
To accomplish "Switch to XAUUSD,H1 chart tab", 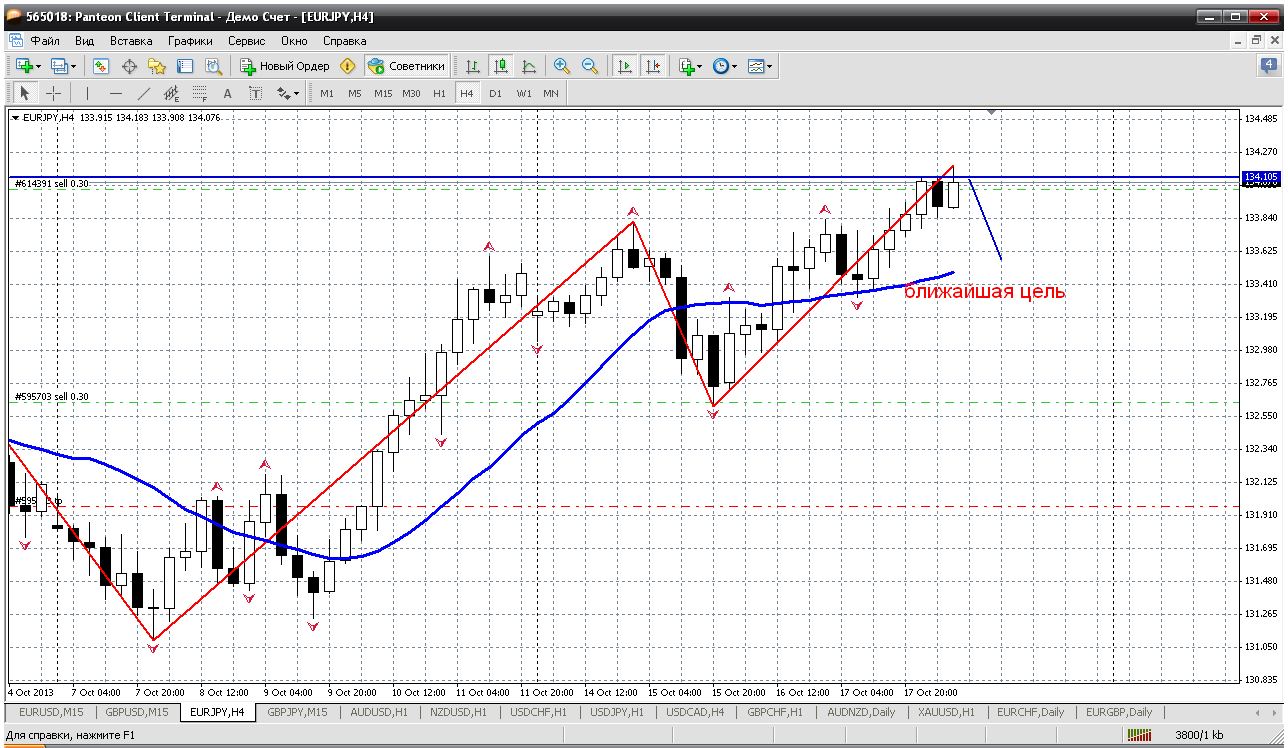I will tap(947, 712).
